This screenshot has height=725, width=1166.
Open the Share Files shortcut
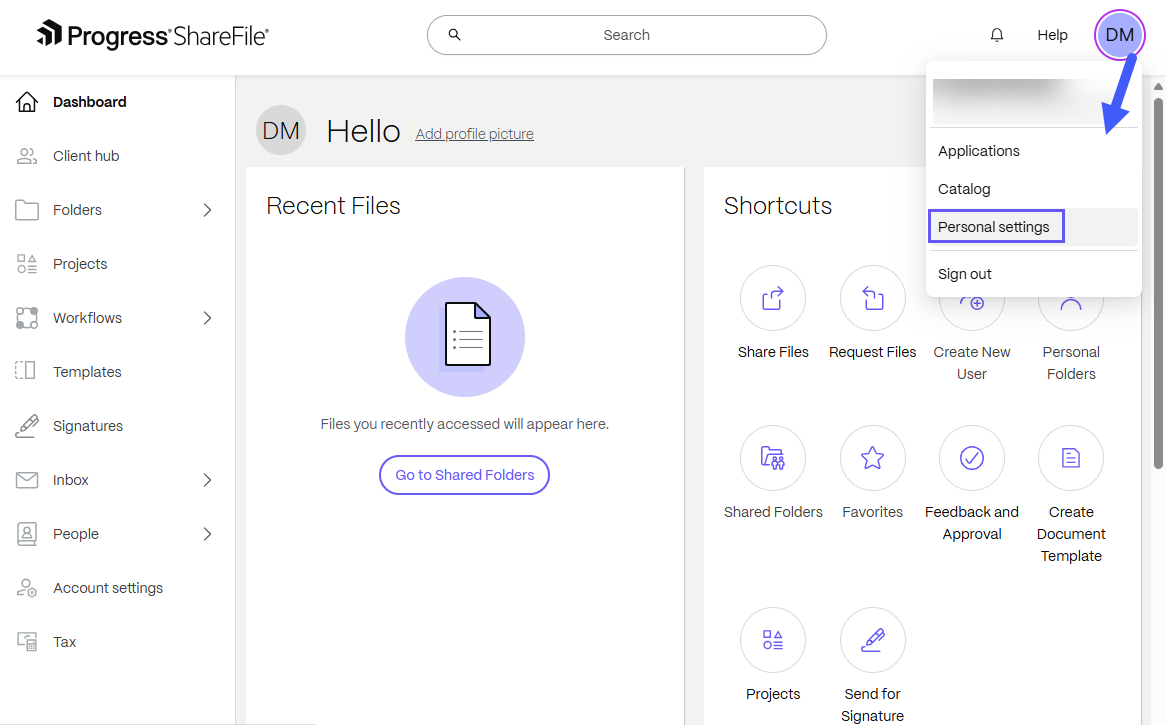pos(772,297)
